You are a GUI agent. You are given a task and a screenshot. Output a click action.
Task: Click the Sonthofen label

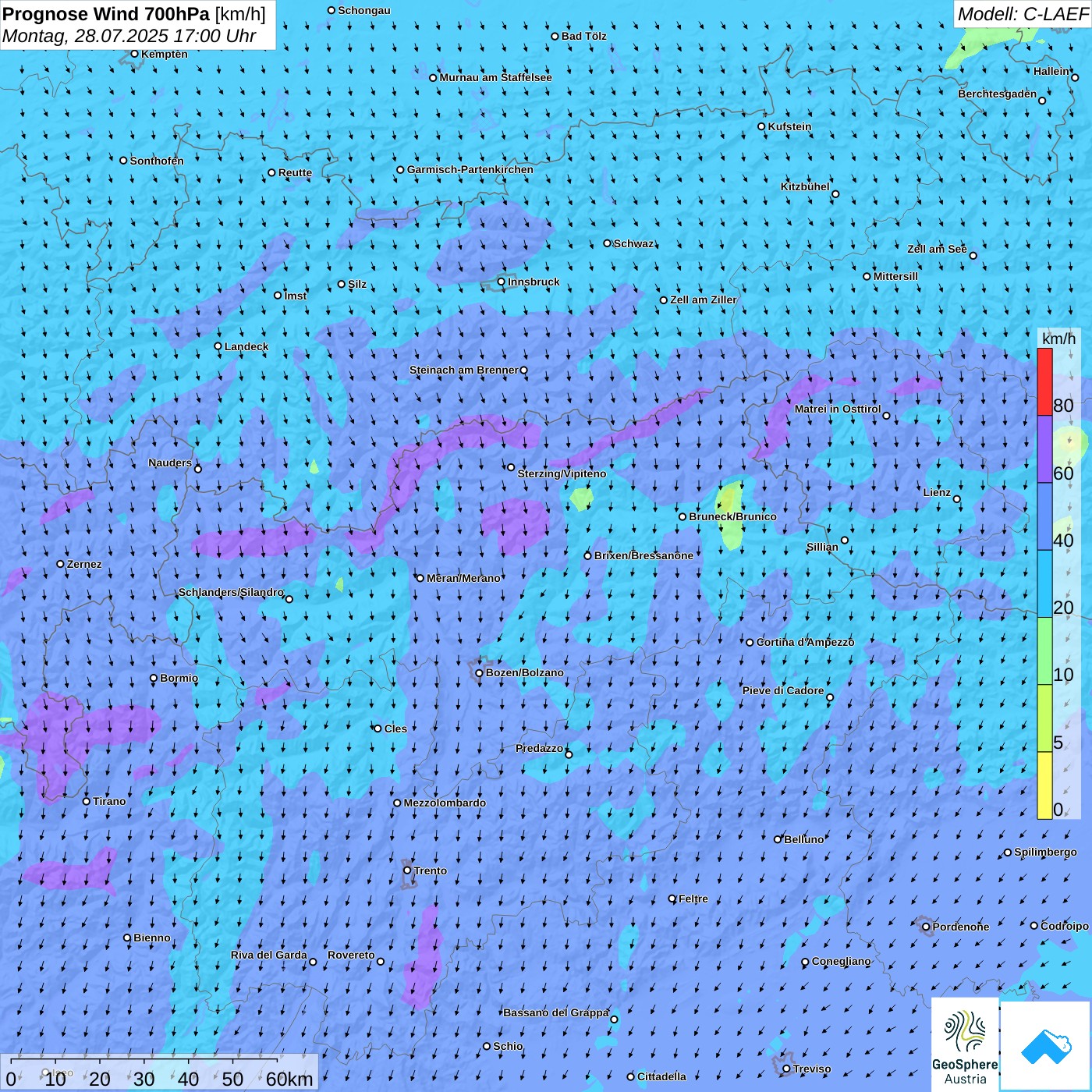tap(157, 161)
